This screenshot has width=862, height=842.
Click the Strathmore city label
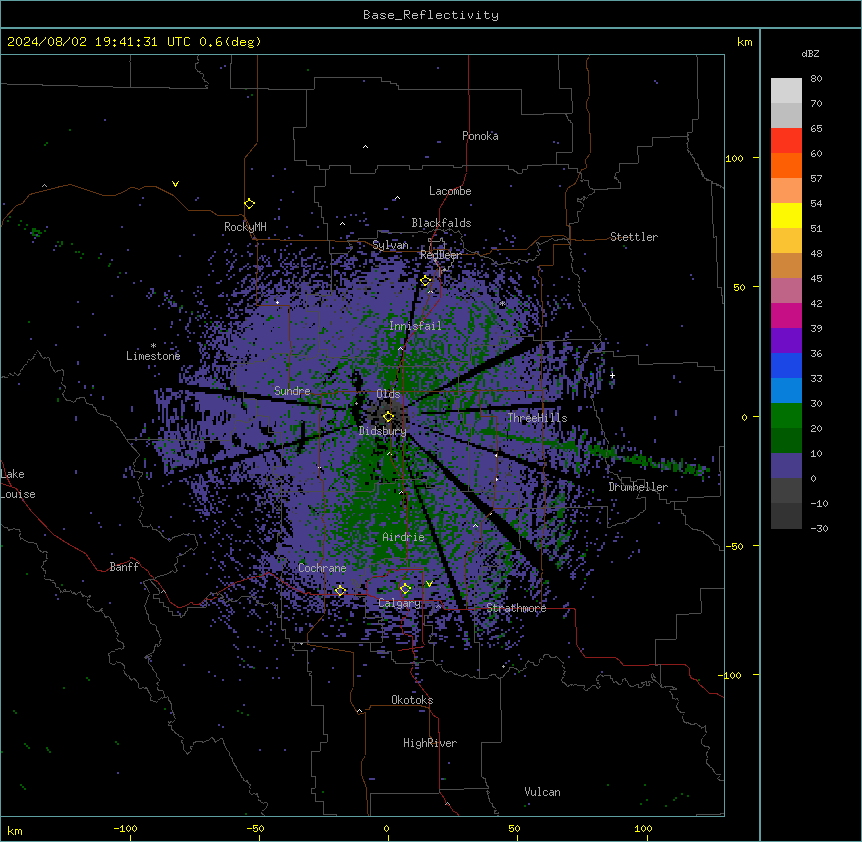516,608
